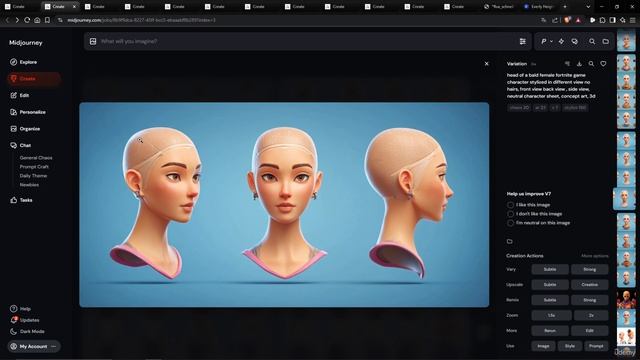
Task: Enter the Prompt Craft chat room
Action: (34, 167)
